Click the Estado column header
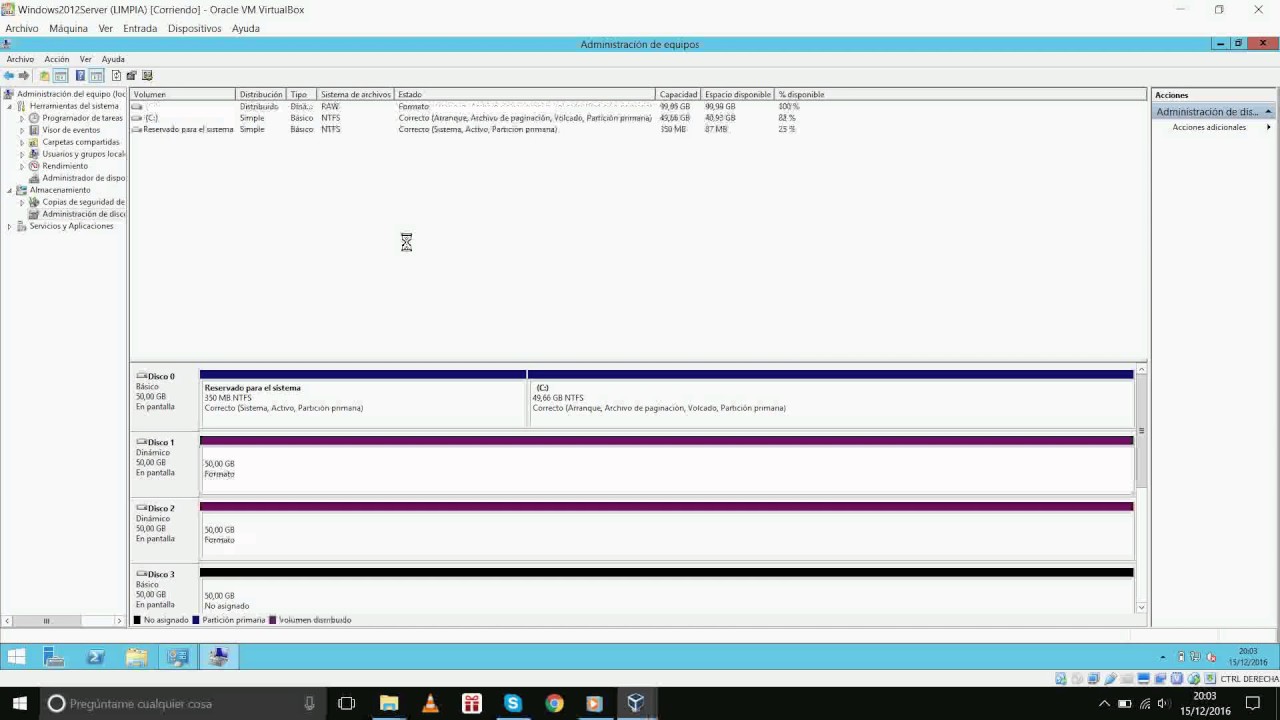Image resolution: width=1280 pixels, height=720 pixels. pyautogui.click(x=525, y=94)
